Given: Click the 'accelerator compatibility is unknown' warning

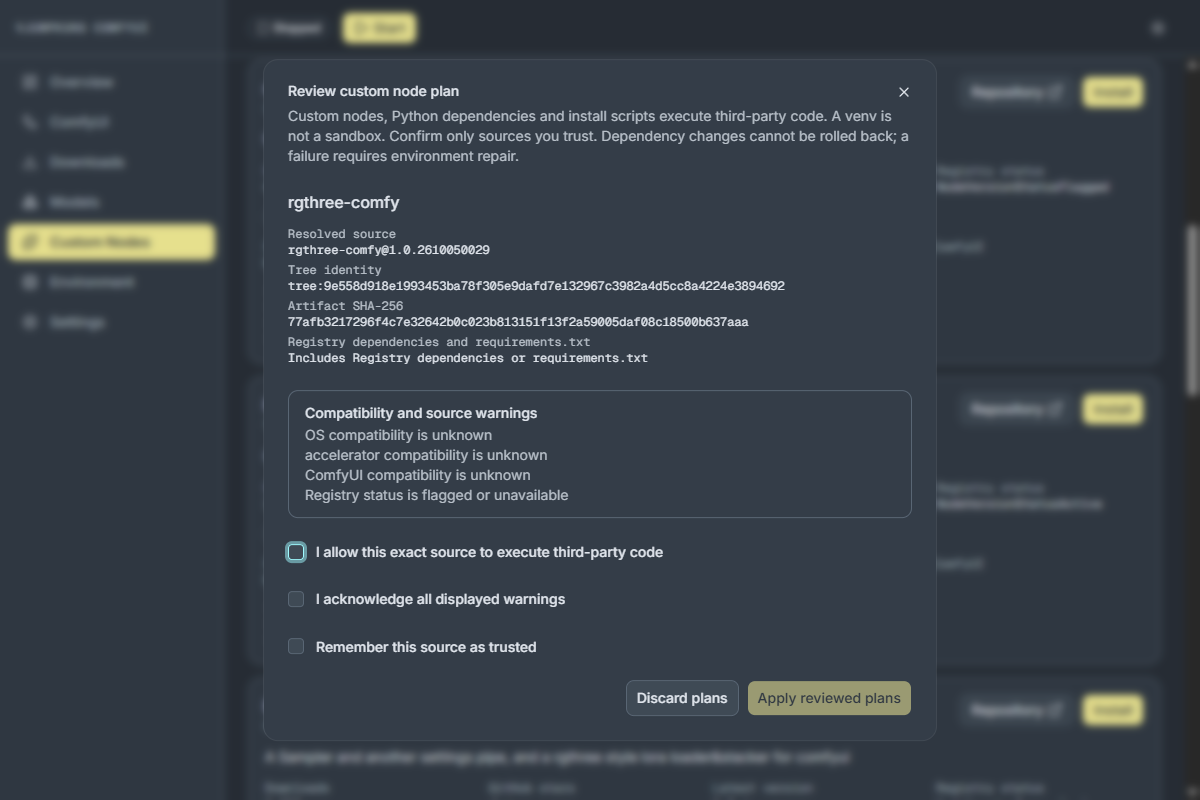Looking at the screenshot, I should [x=426, y=455].
